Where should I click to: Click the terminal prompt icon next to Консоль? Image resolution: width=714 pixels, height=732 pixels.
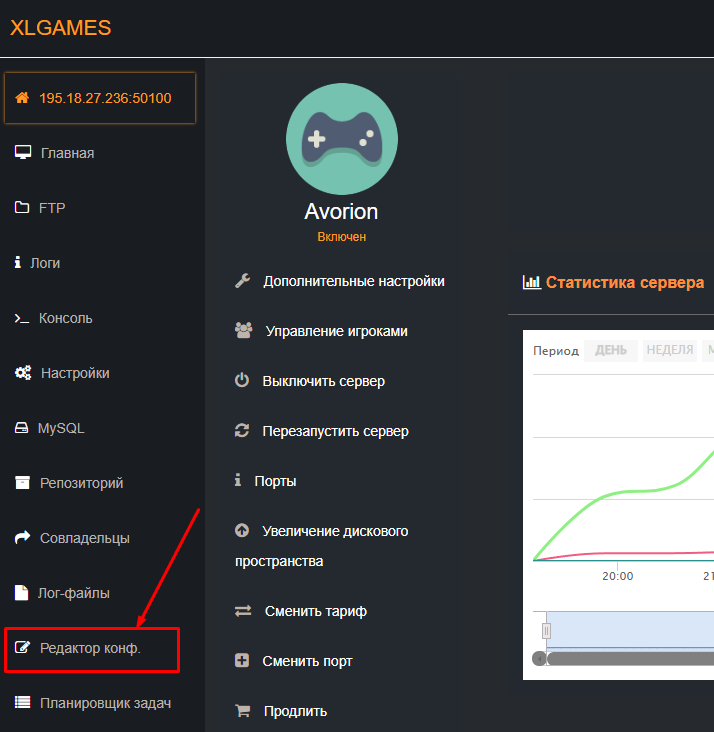click(22, 318)
